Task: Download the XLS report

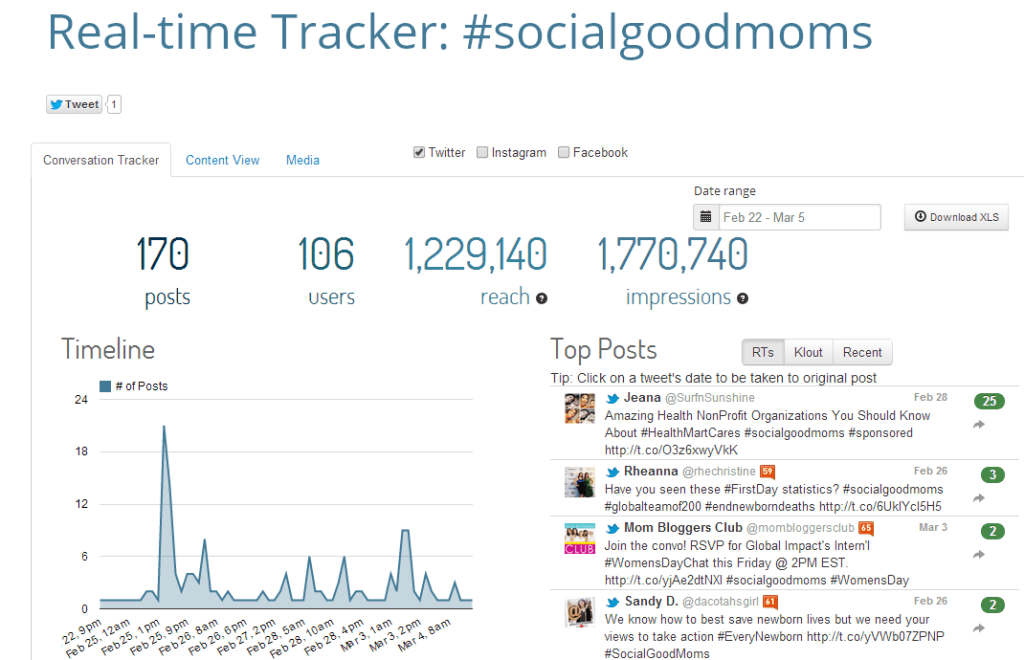Action: pos(956,217)
